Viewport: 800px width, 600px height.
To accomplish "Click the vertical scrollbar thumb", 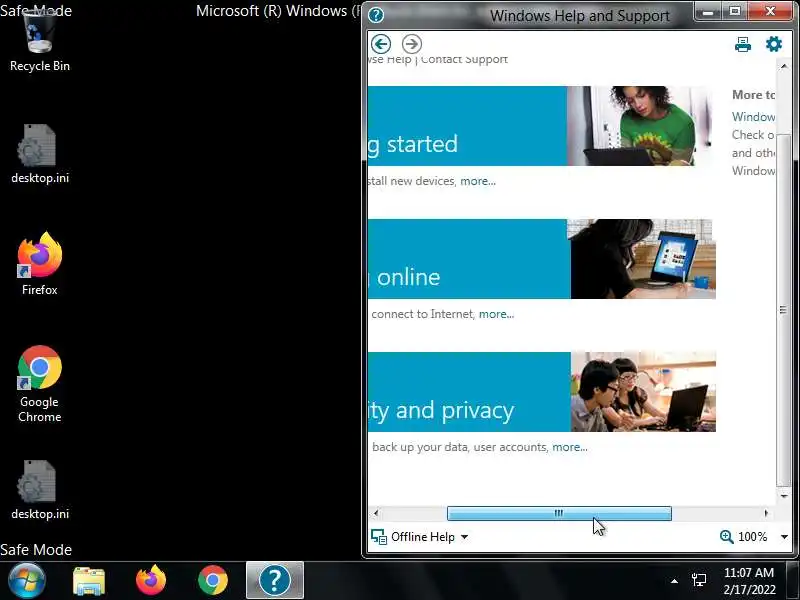I will point(783,311).
